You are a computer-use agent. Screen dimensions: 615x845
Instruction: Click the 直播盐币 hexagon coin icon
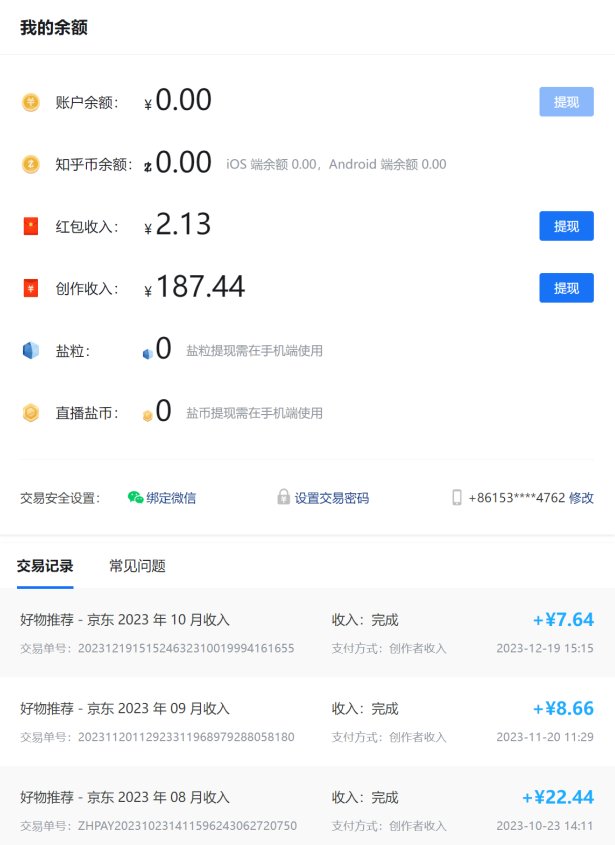[x=31, y=413]
